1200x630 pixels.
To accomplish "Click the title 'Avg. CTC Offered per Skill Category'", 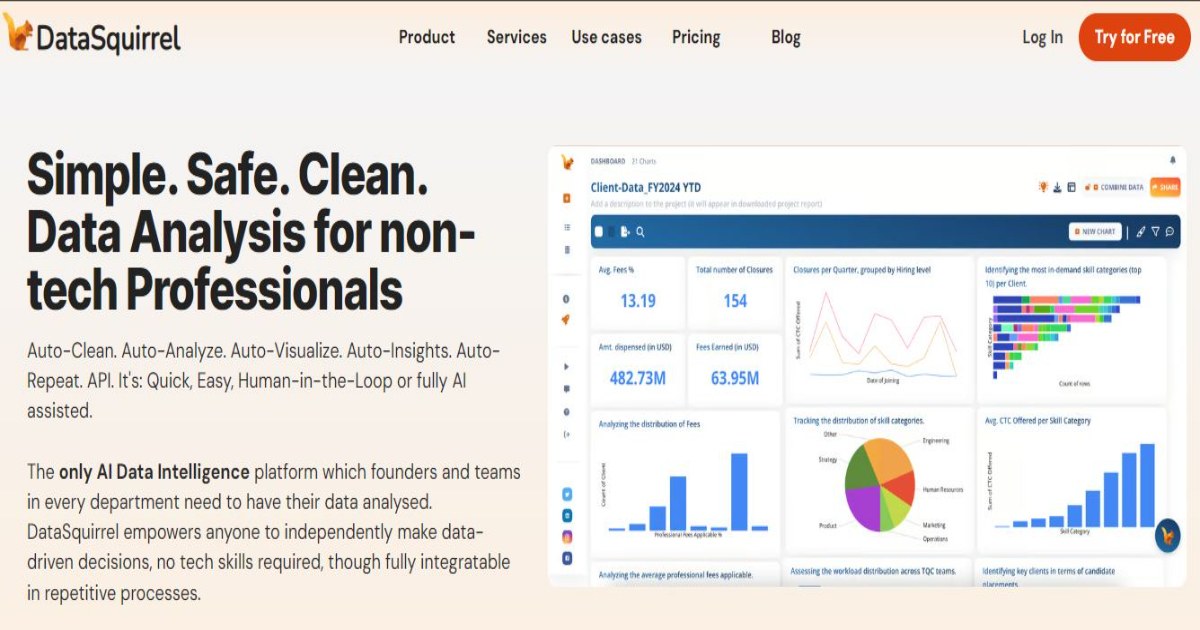I will (1037, 421).
